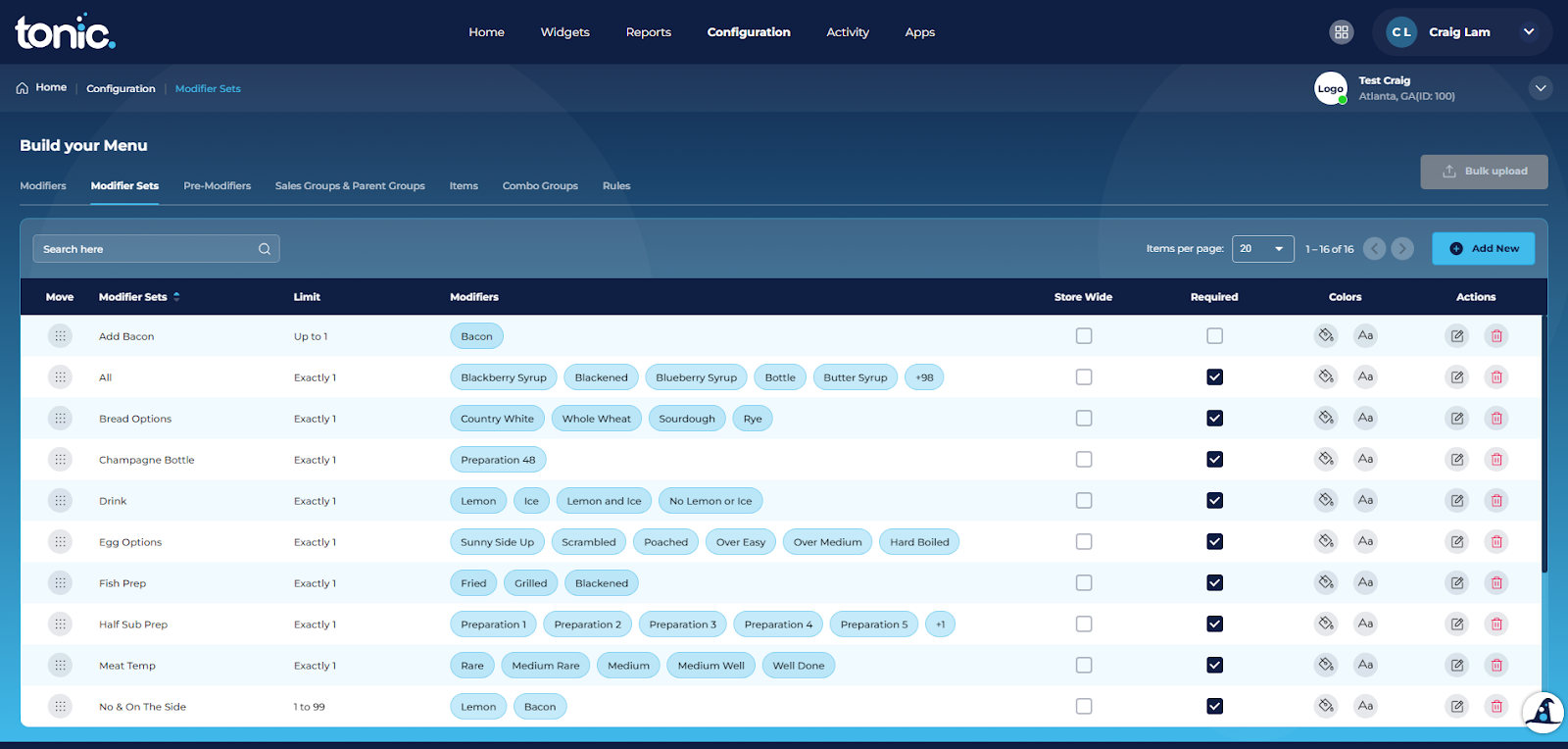Click the Add New button
Viewport: 1568px width, 749px height.
[1484, 249]
